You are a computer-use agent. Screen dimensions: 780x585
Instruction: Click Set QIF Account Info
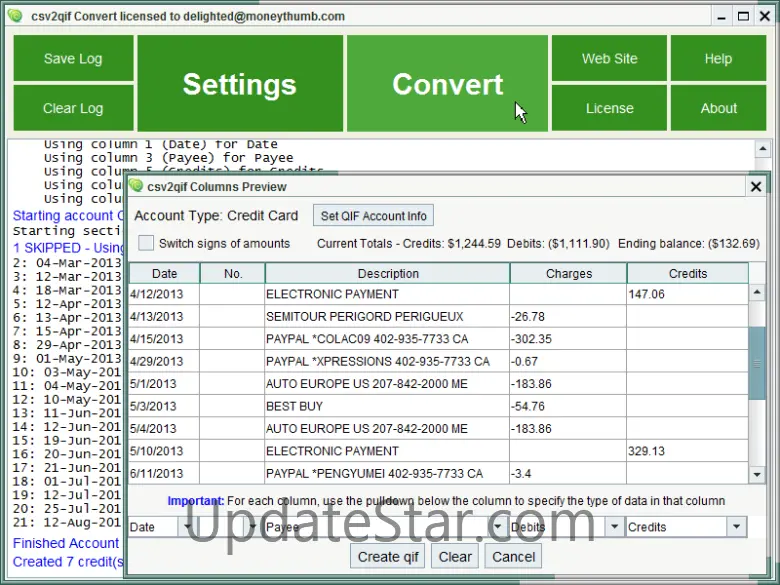[x=373, y=216]
